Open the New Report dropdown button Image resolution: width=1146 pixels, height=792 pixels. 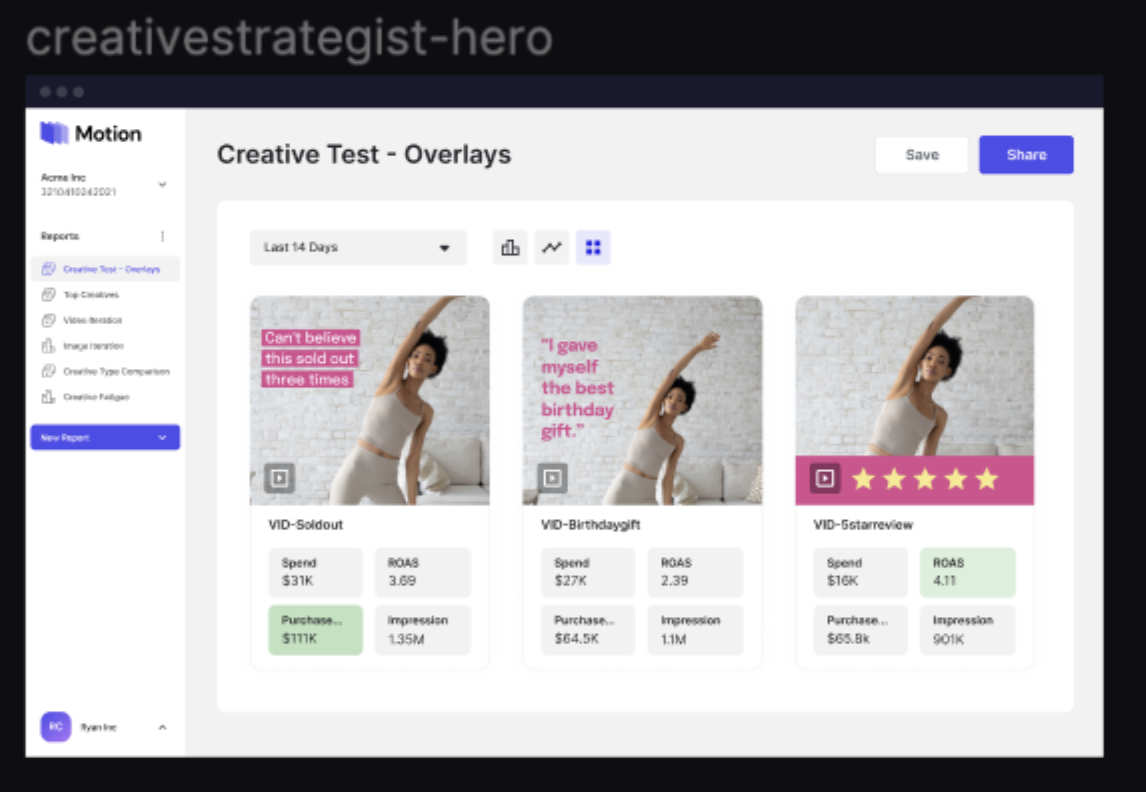coord(105,438)
